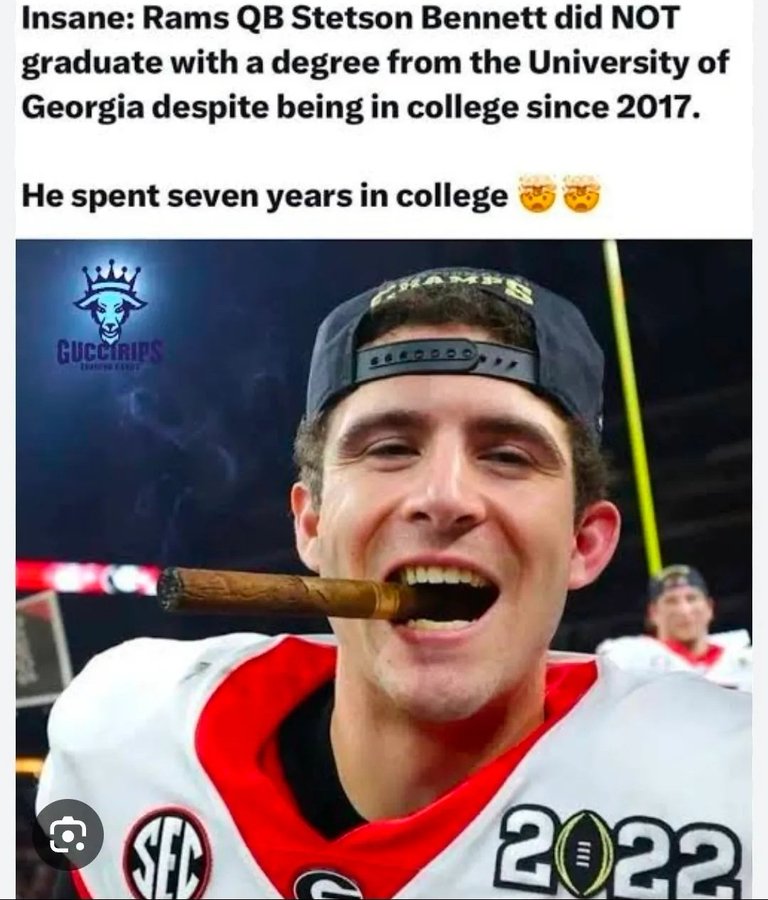The width and height of the screenshot is (768, 900).
Task: Open Google Lens search icon on photo
Action: tap(68, 833)
